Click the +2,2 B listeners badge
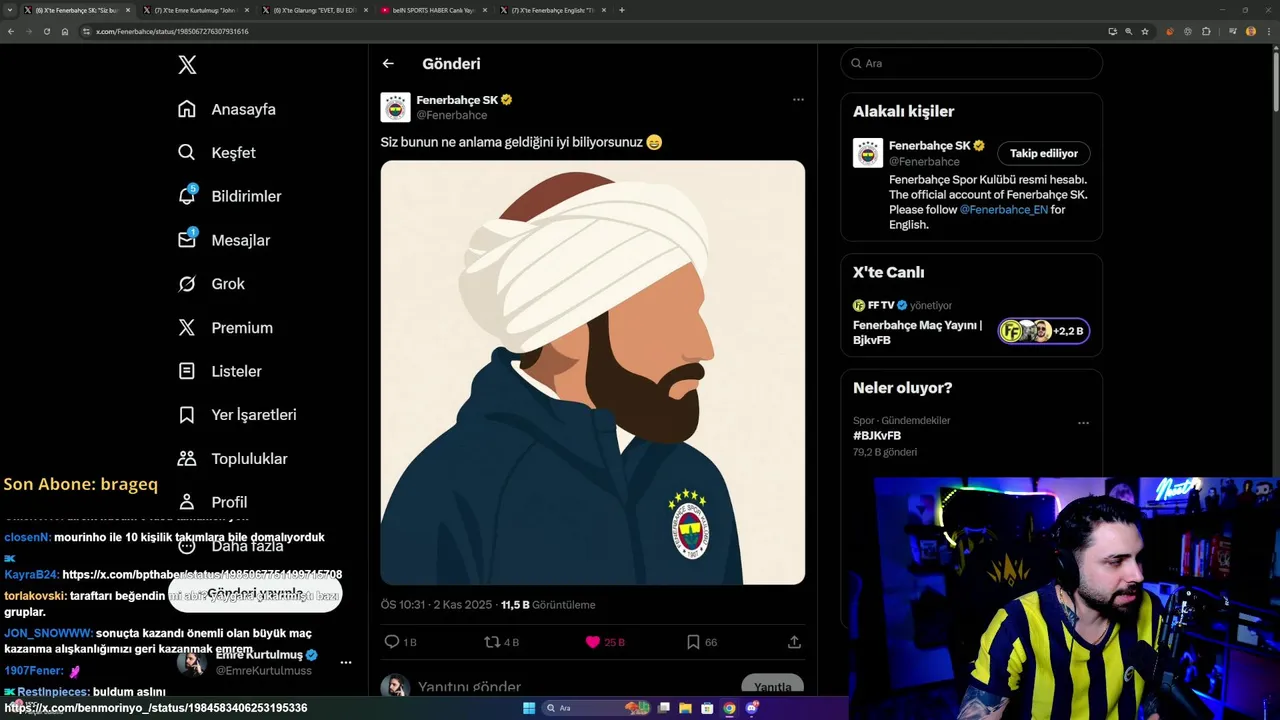1280x720 pixels. (1043, 331)
